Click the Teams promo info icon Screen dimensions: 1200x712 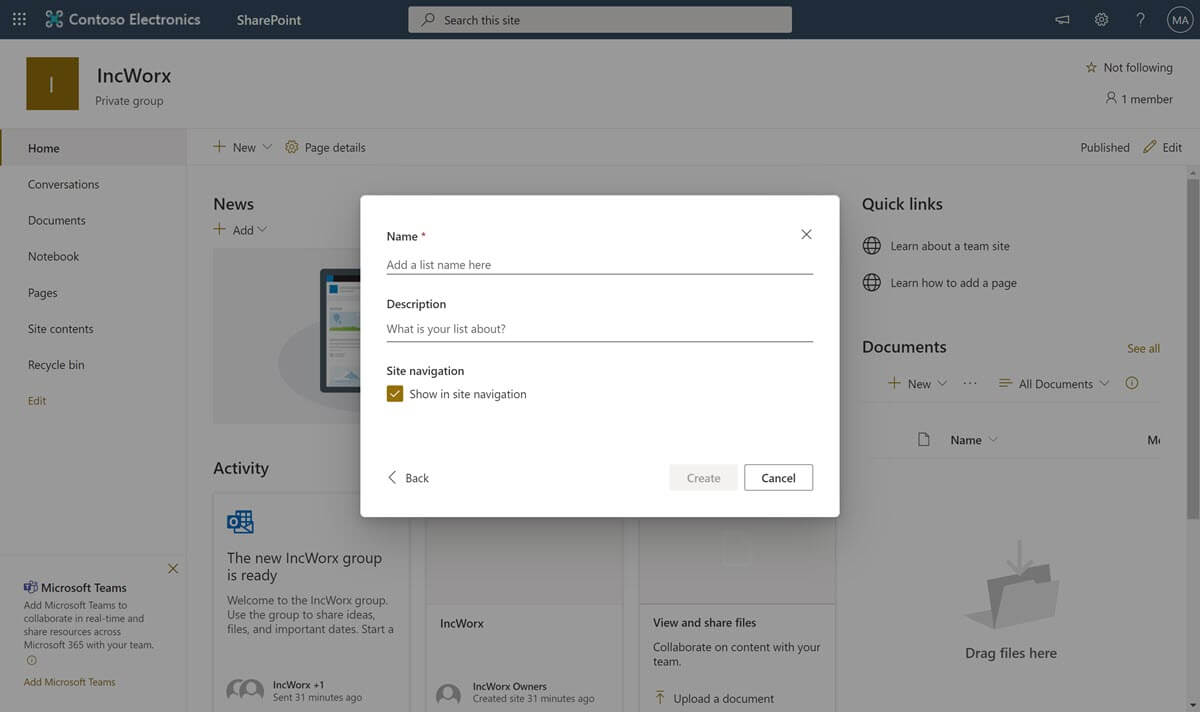point(31,661)
